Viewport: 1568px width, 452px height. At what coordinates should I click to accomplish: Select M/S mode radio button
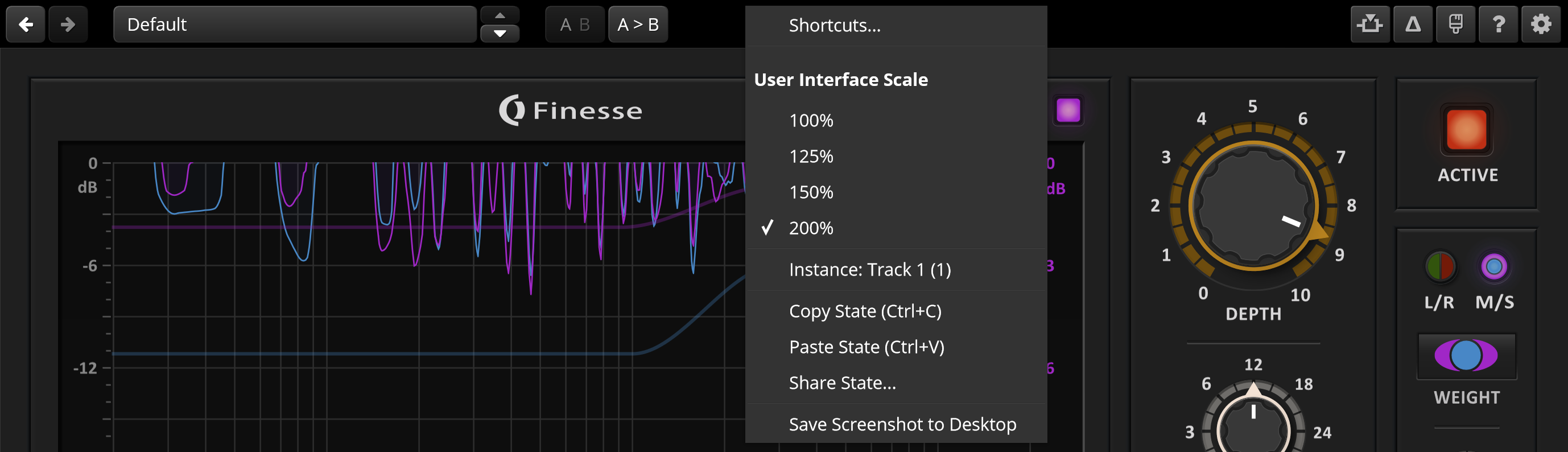click(1493, 267)
